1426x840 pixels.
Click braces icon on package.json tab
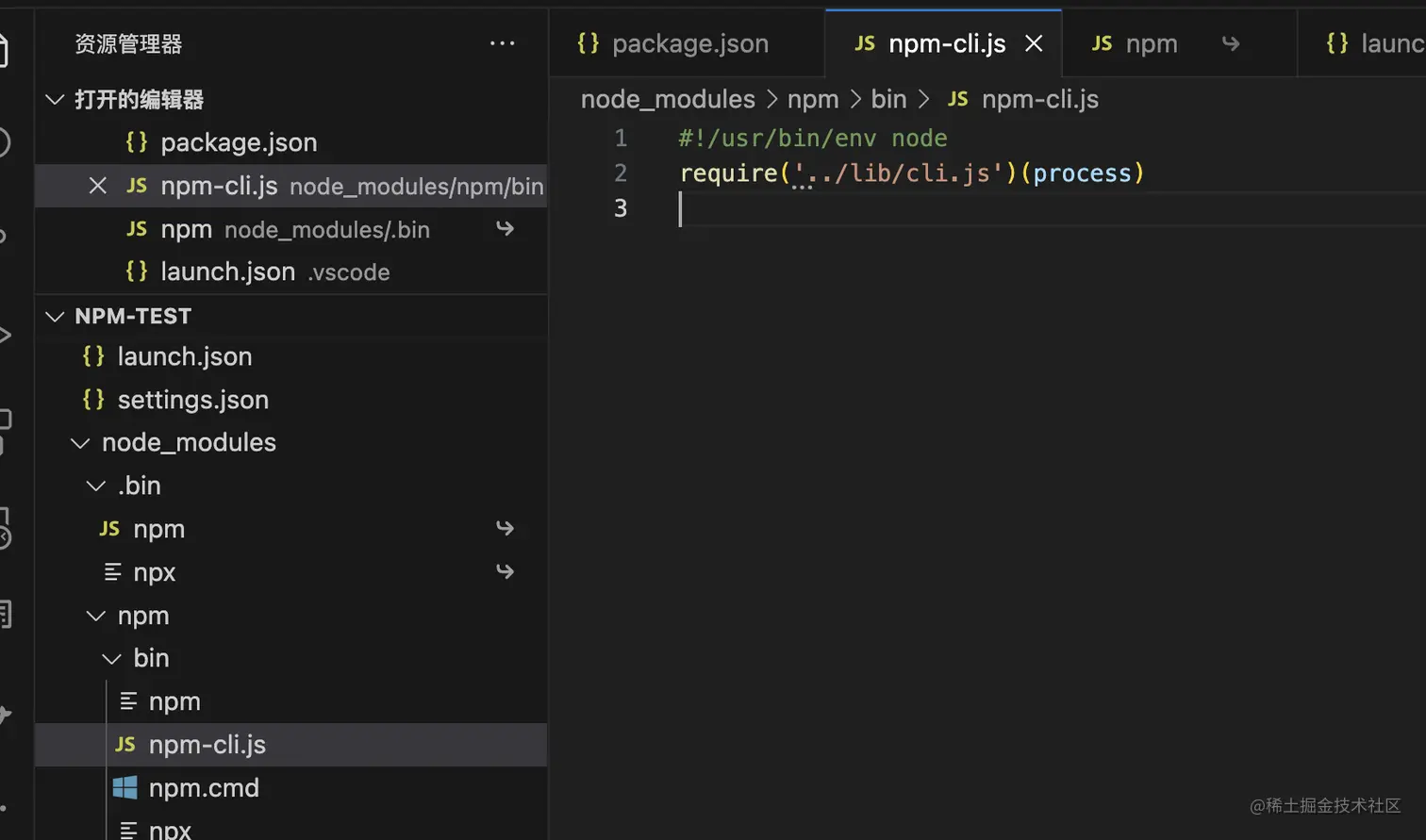pyautogui.click(x=589, y=43)
